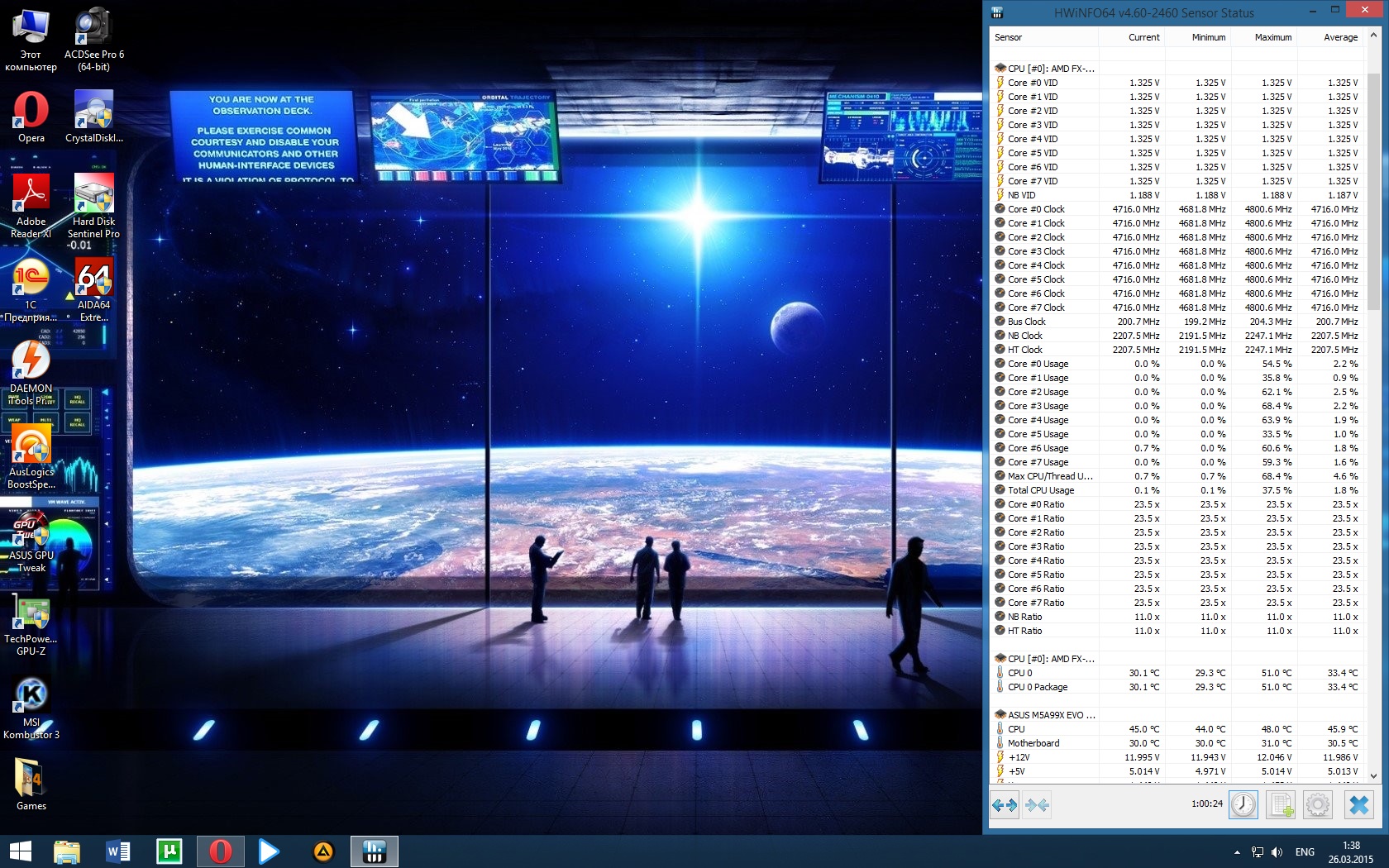This screenshot has width=1389, height=868.
Task: Click the Windows Start button
Action: click(x=20, y=851)
